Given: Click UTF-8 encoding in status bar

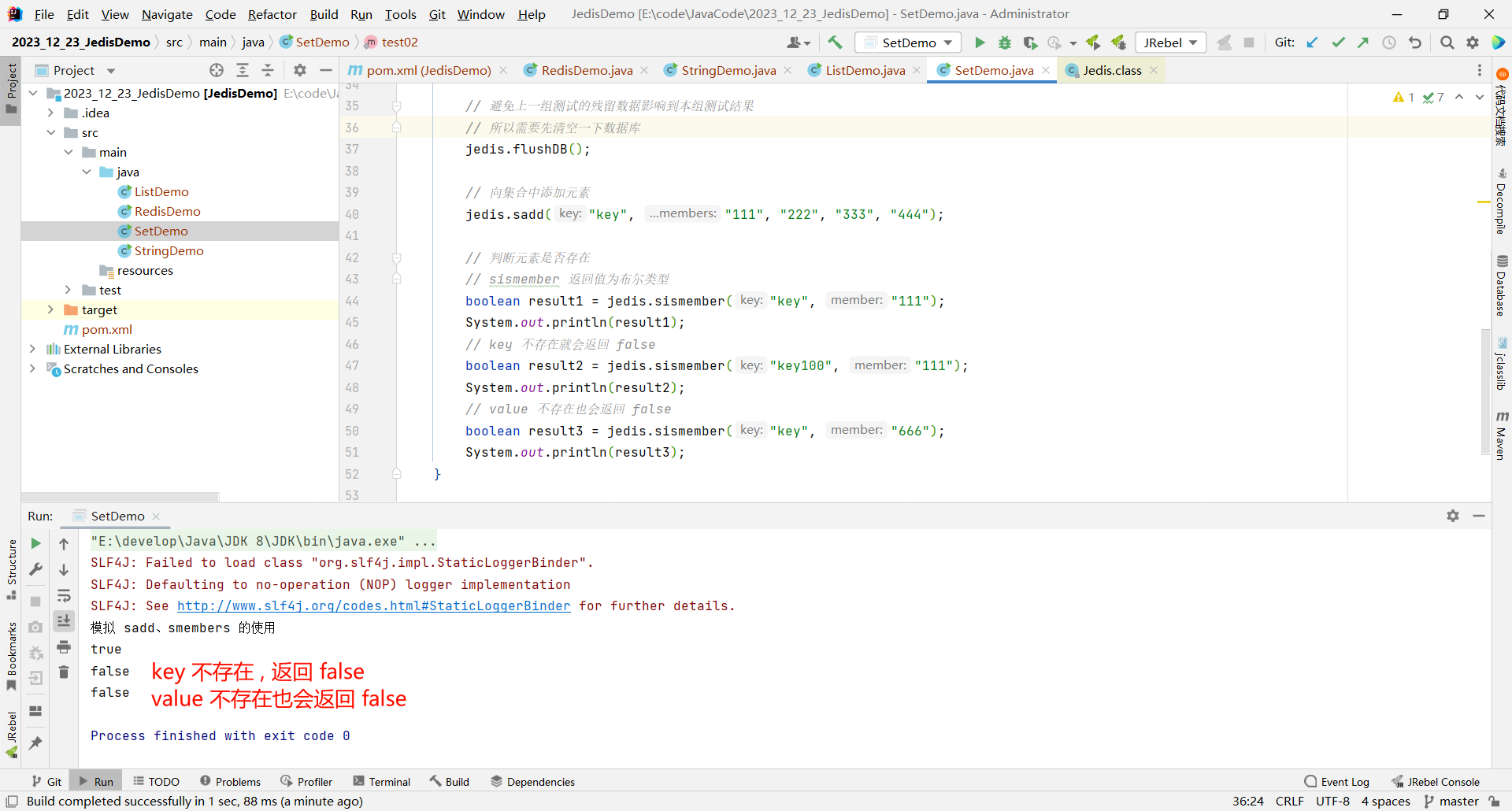Looking at the screenshot, I should coord(1332,801).
